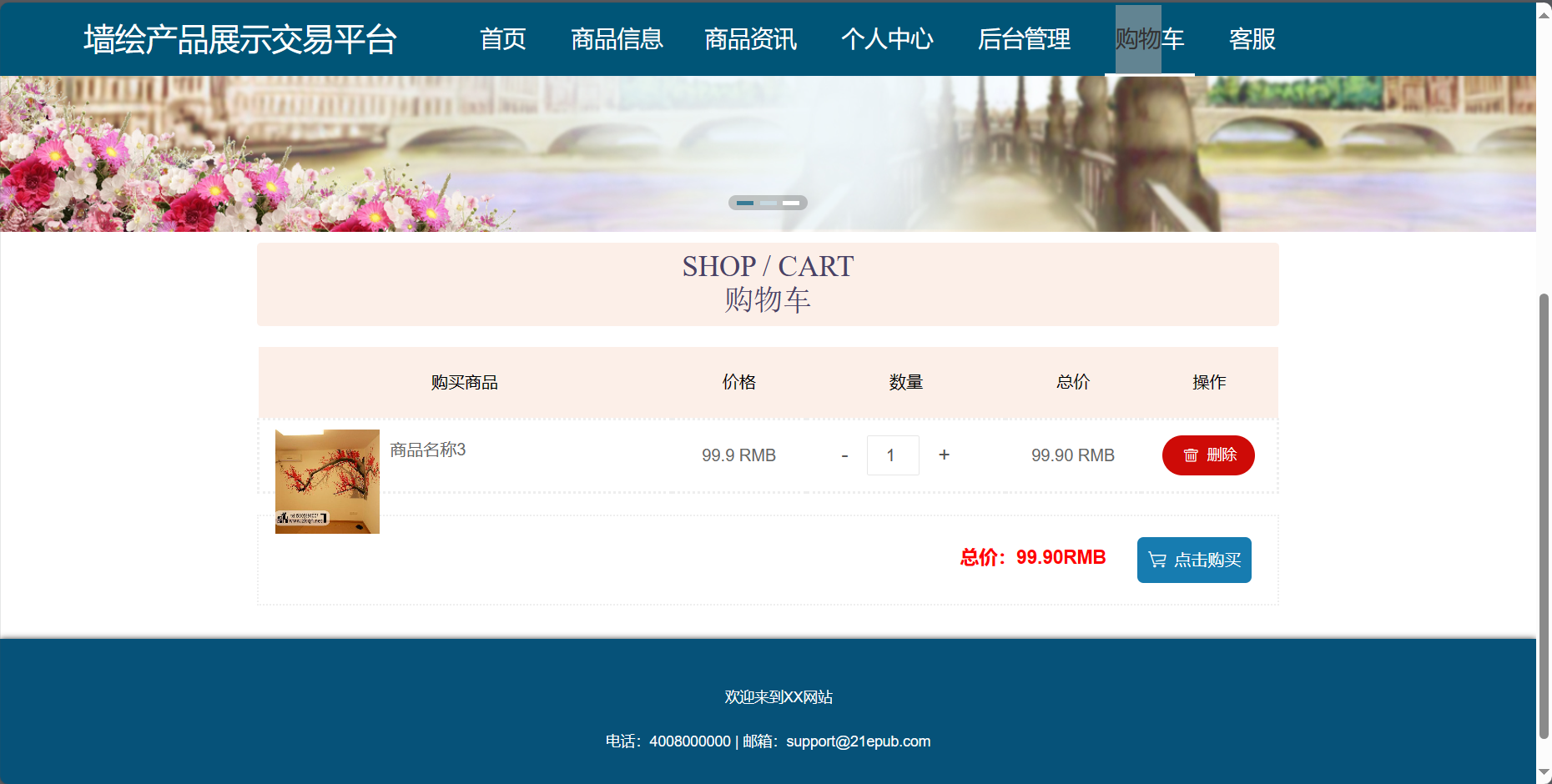This screenshot has width=1552, height=784.
Task: Select the third carousel indicator dash
Action: tap(791, 203)
